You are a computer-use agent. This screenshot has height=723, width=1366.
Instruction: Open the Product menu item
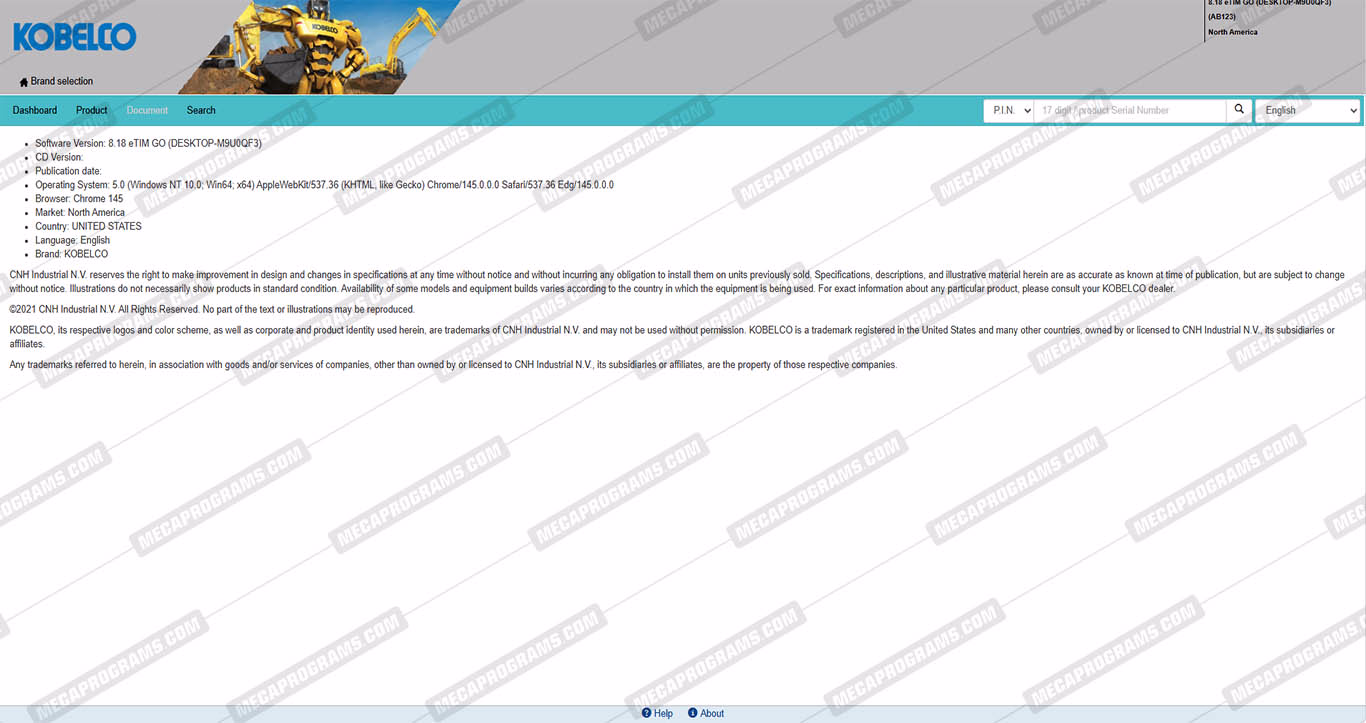click(92, 110)
